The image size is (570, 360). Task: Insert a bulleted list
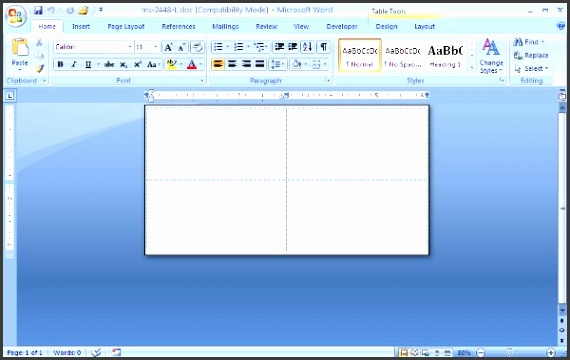(x=218, y=47)
